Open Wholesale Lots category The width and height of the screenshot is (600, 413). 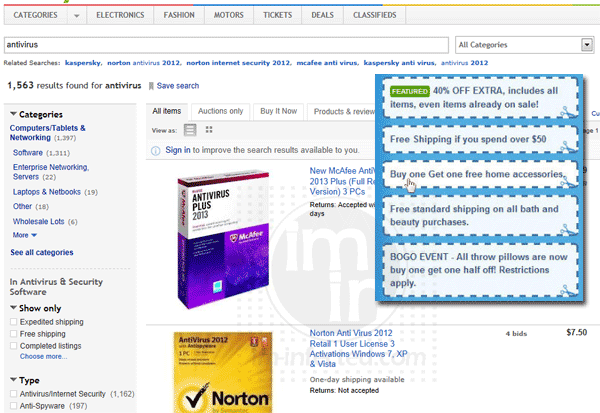click(x=38, y=221)
